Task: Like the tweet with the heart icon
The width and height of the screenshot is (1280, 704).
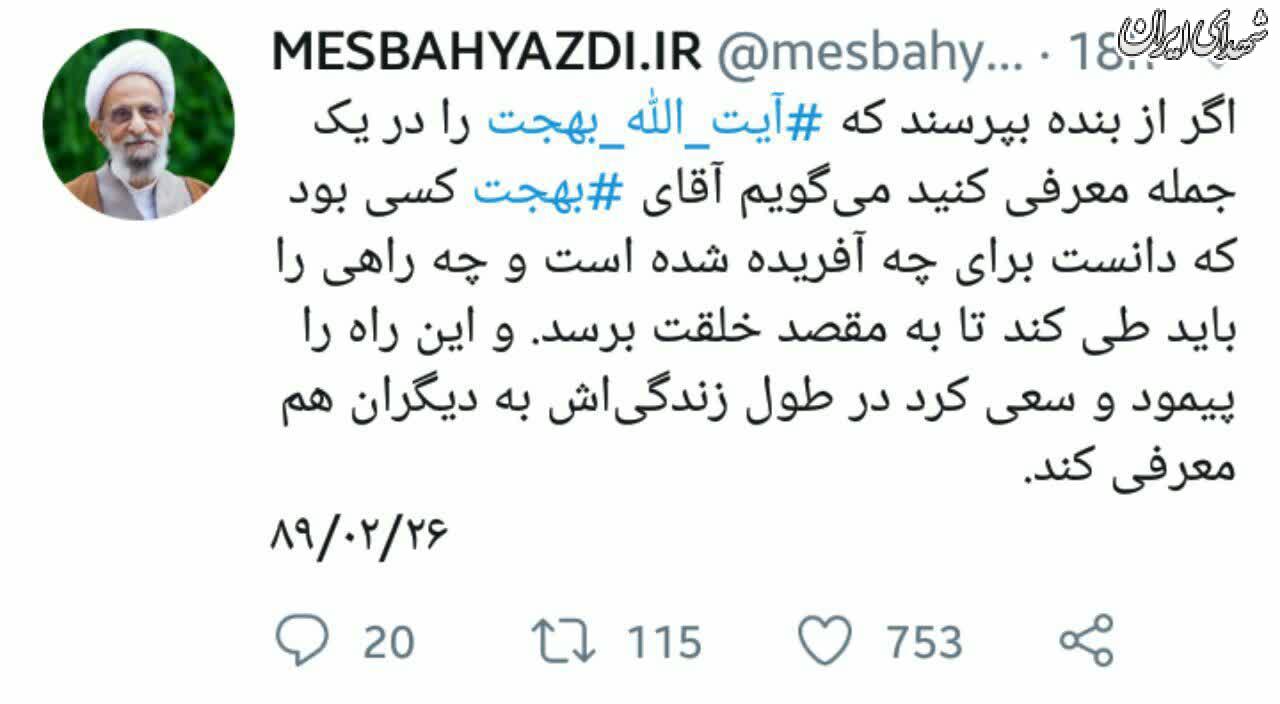Action: coord(826,641)
